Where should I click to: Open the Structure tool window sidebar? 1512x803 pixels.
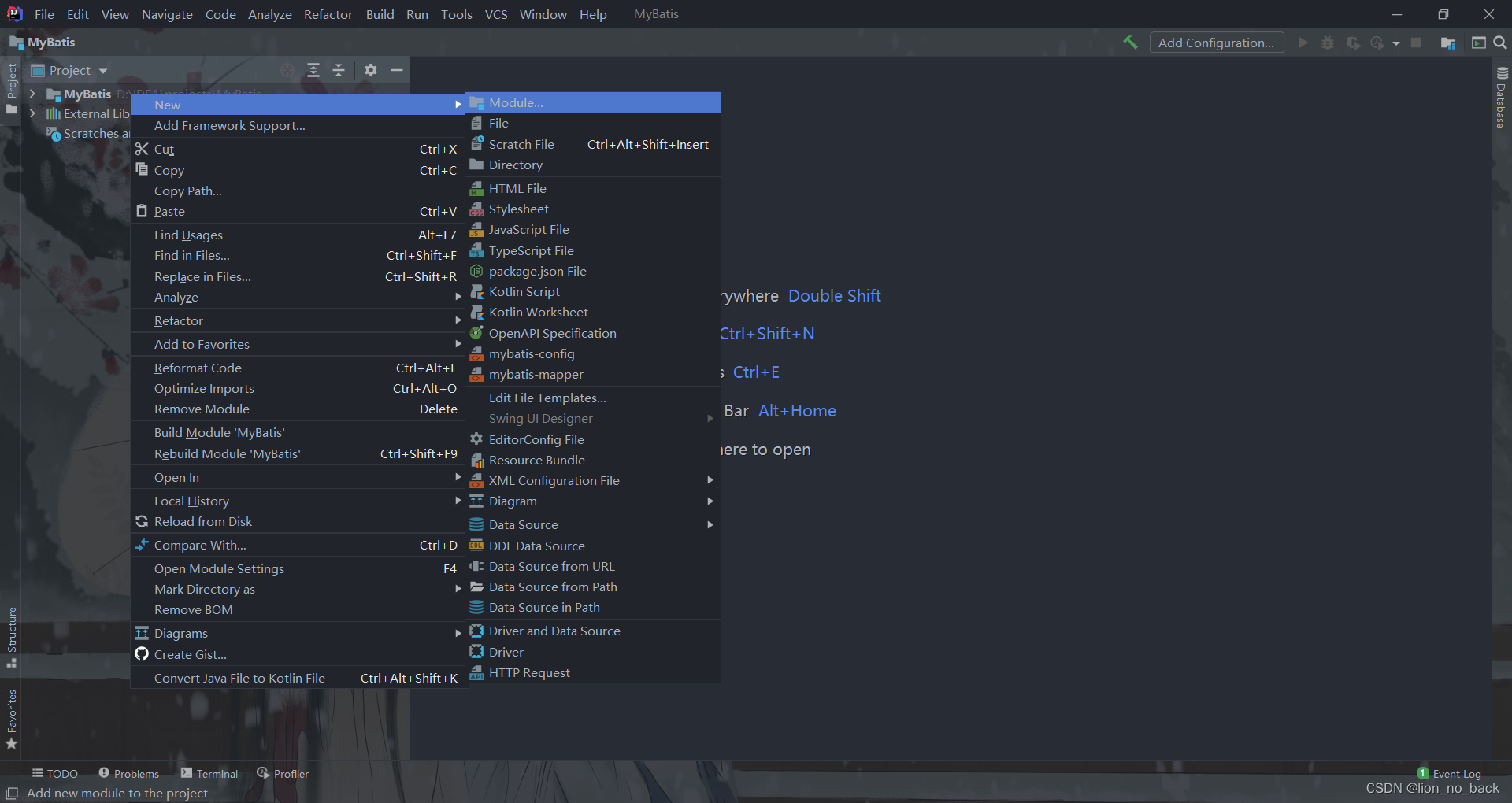[x=11, y=637]
